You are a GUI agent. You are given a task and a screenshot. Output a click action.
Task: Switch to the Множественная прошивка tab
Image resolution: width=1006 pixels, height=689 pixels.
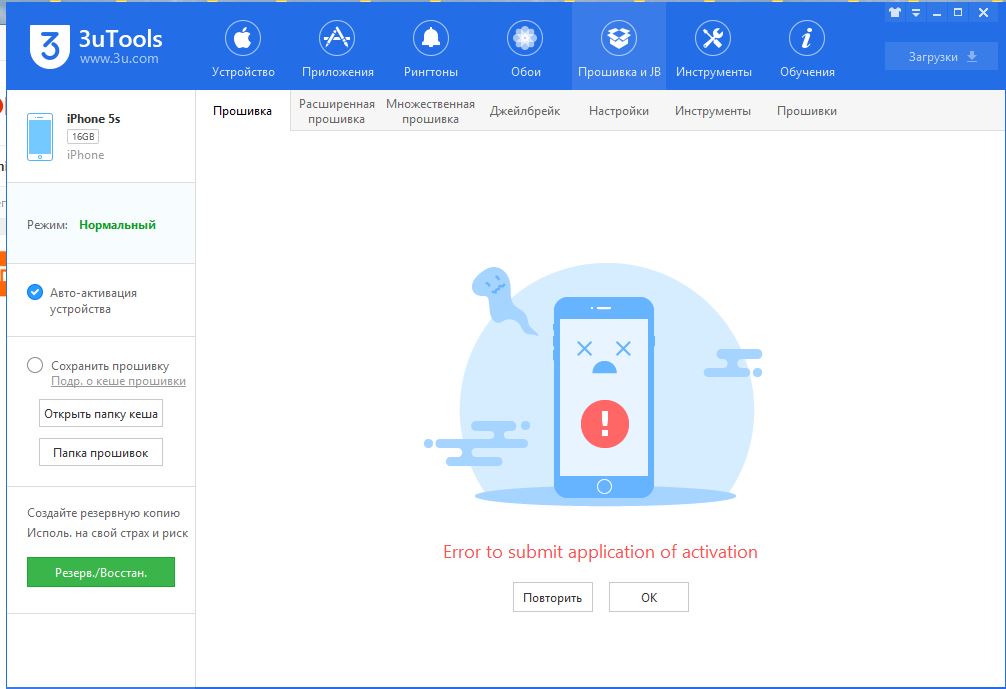point(431,111)
